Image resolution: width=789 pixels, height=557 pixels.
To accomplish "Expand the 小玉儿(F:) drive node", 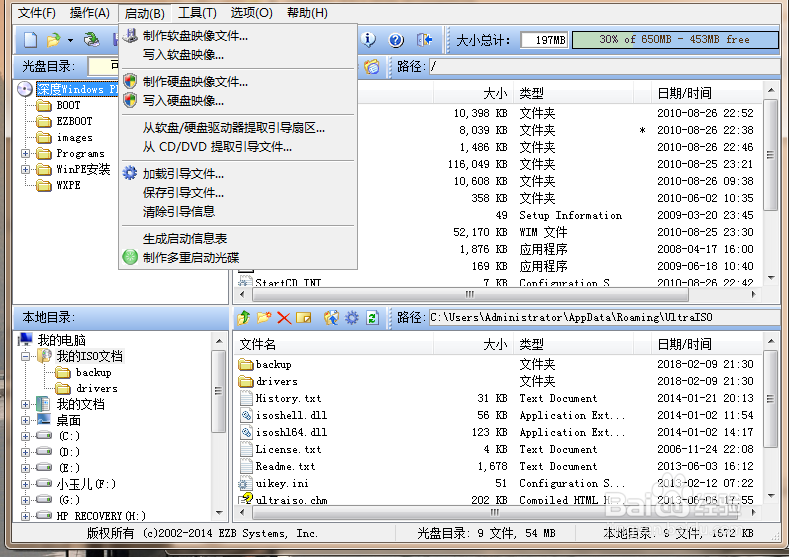I will (25, 484).
